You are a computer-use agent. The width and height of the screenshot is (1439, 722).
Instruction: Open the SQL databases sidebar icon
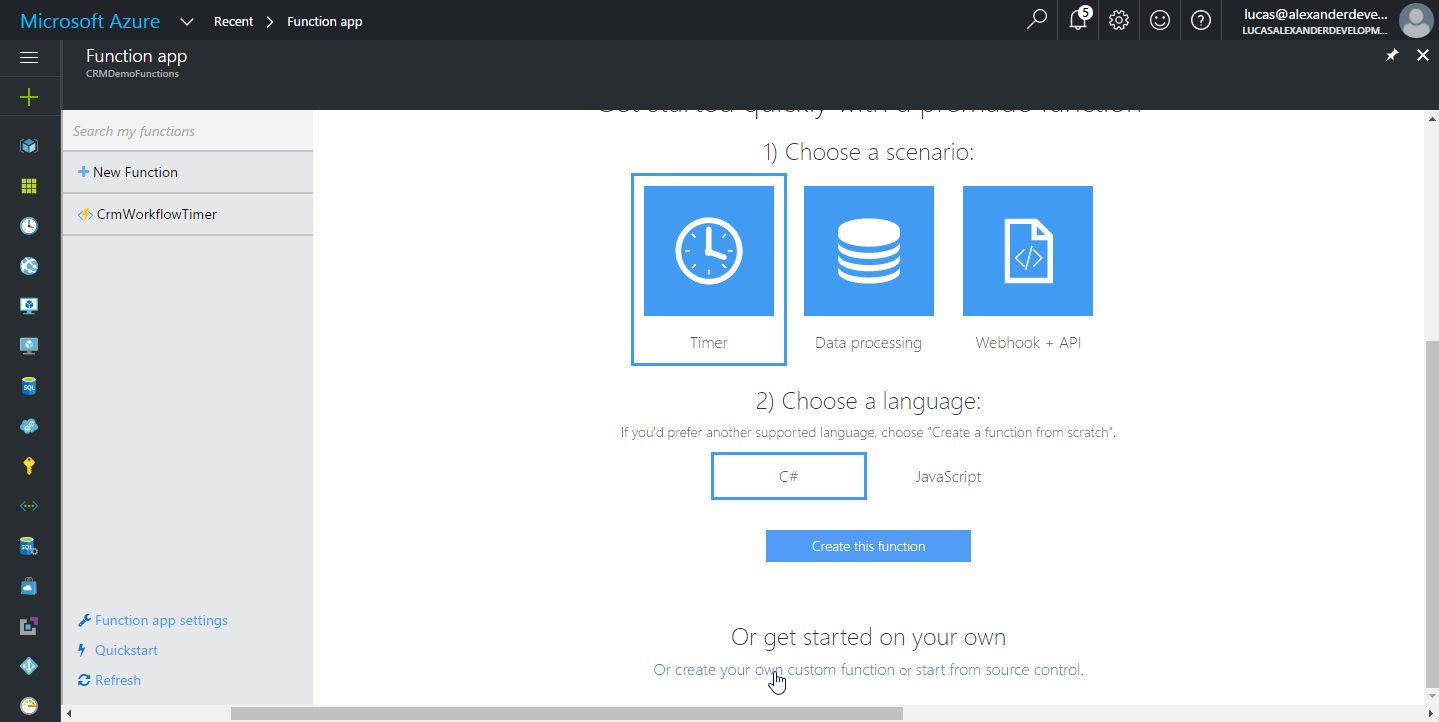tap(29, 386)
